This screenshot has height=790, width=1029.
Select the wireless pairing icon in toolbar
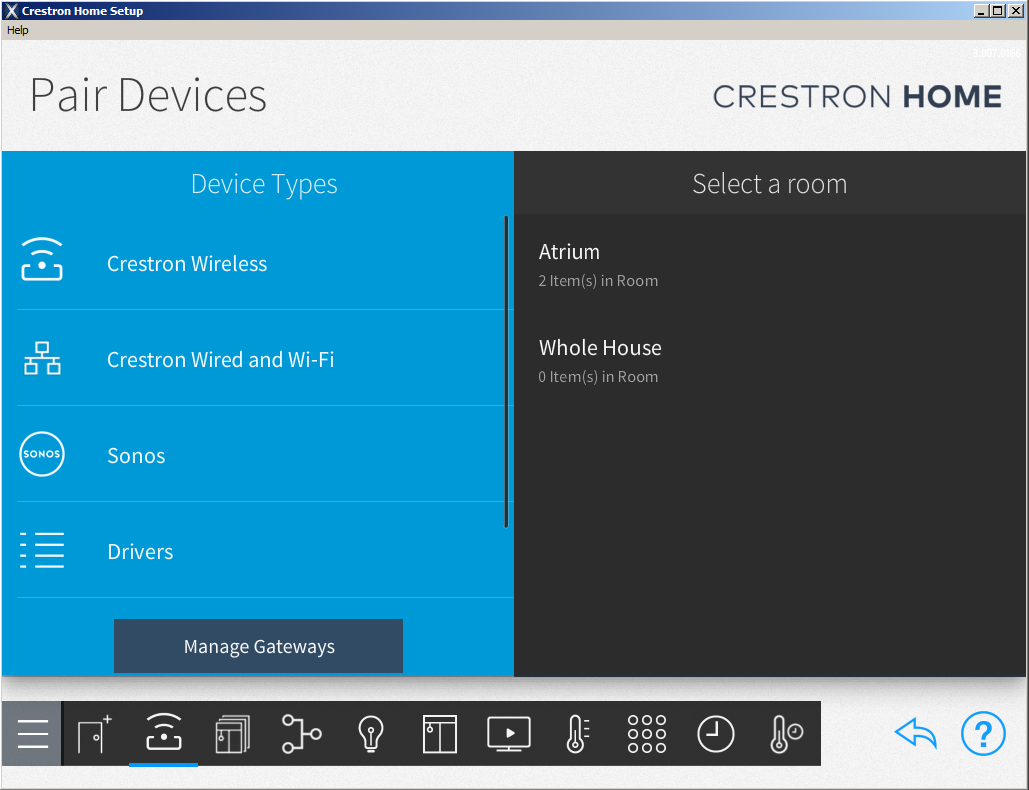163,733
